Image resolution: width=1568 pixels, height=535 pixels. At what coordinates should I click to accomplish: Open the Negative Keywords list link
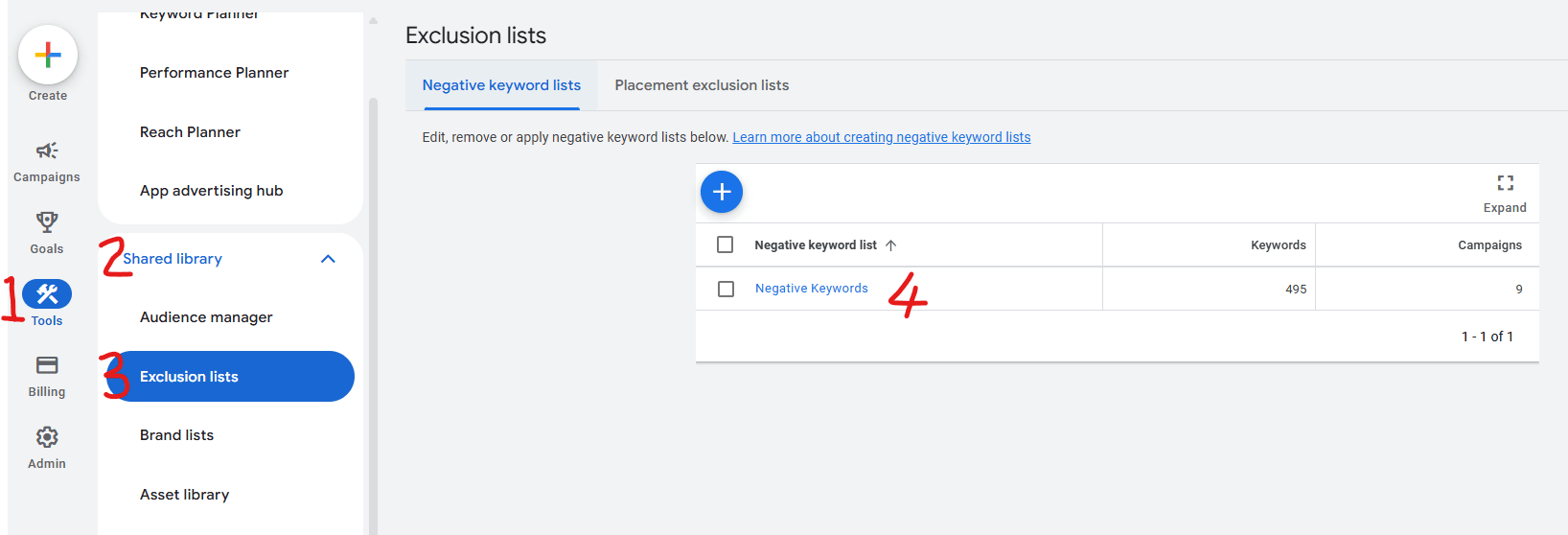pyautogui.click(x=812, y=289)
